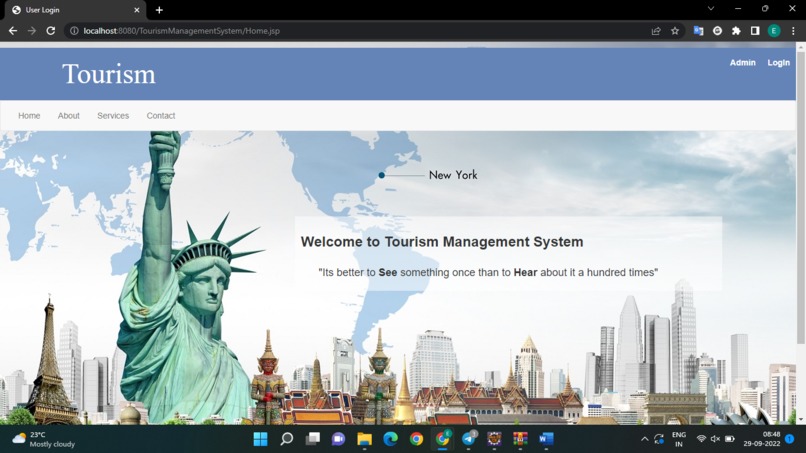Open the Grammarly extension icon
This screenshot has width=806, height=453.
[x=717, y=31]
